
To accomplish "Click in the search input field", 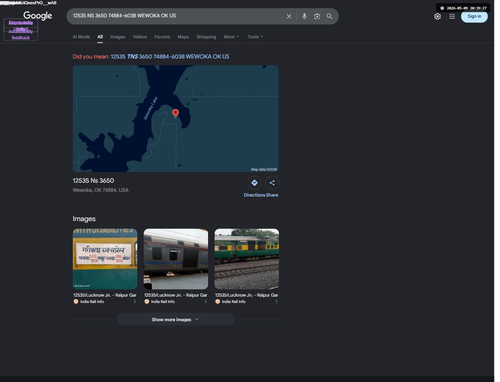I will pos(177,16).
